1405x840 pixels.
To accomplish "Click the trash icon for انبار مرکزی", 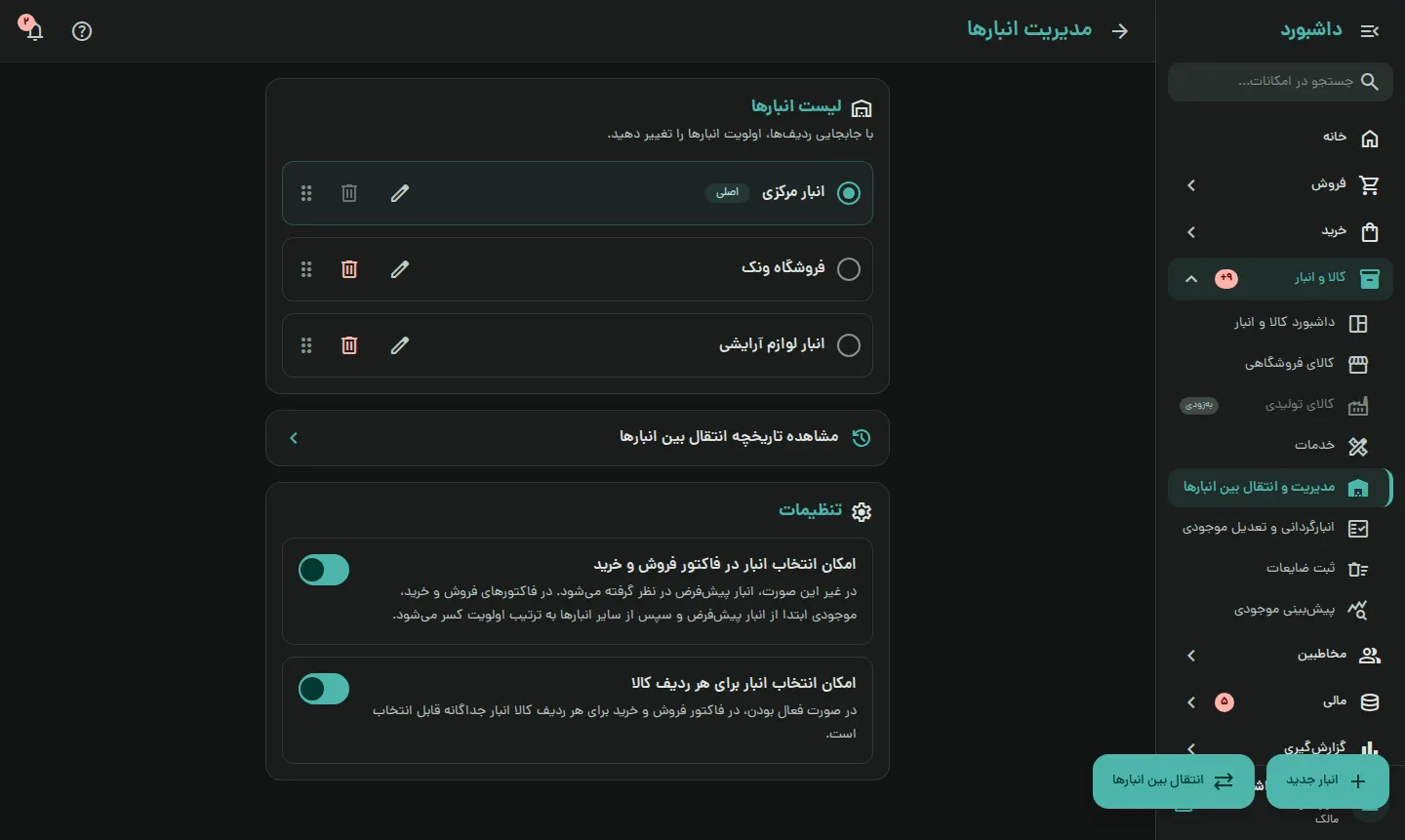I will (349, 193).
